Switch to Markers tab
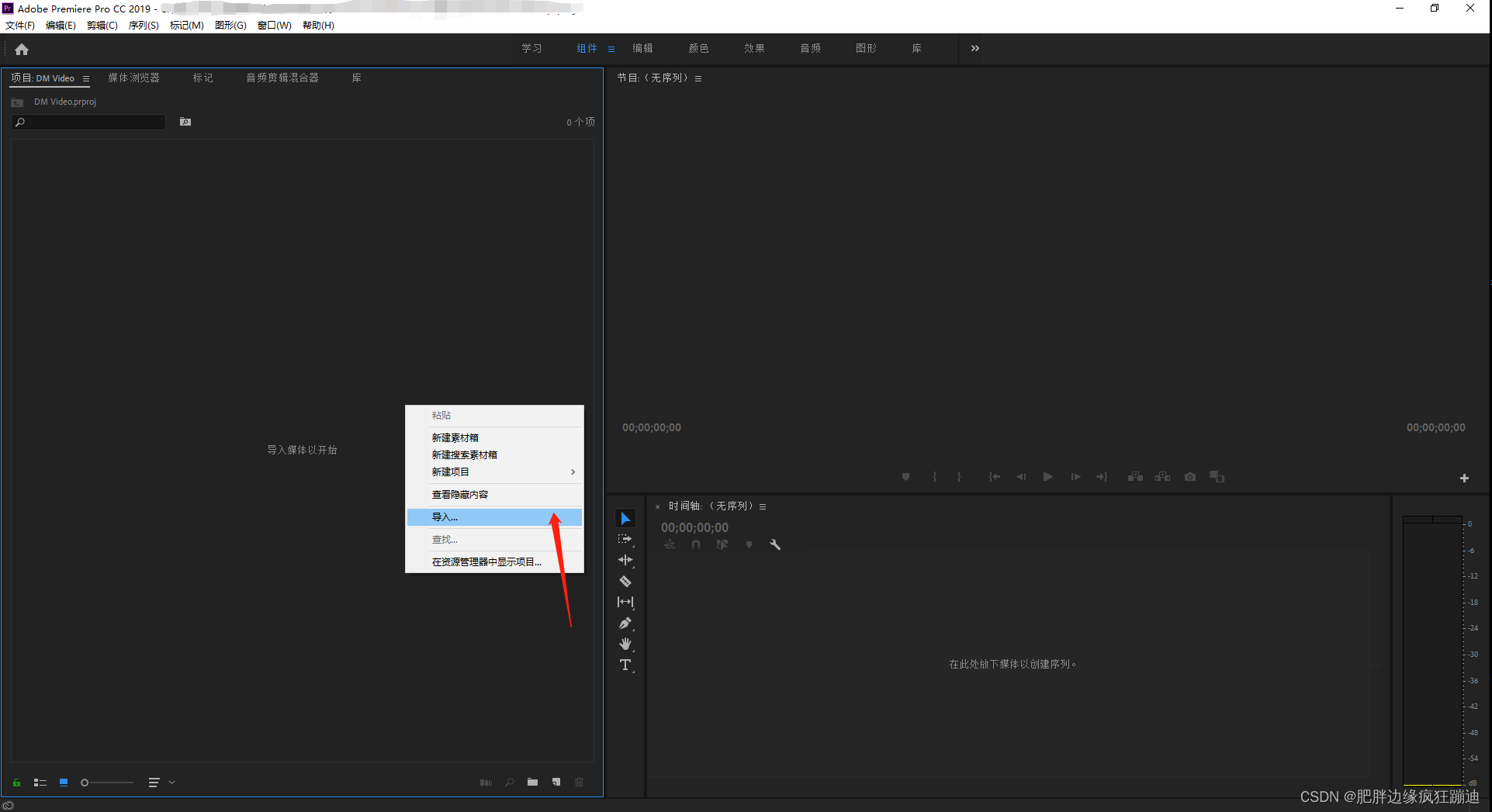1492x812 pixels. tap(203, 78)
